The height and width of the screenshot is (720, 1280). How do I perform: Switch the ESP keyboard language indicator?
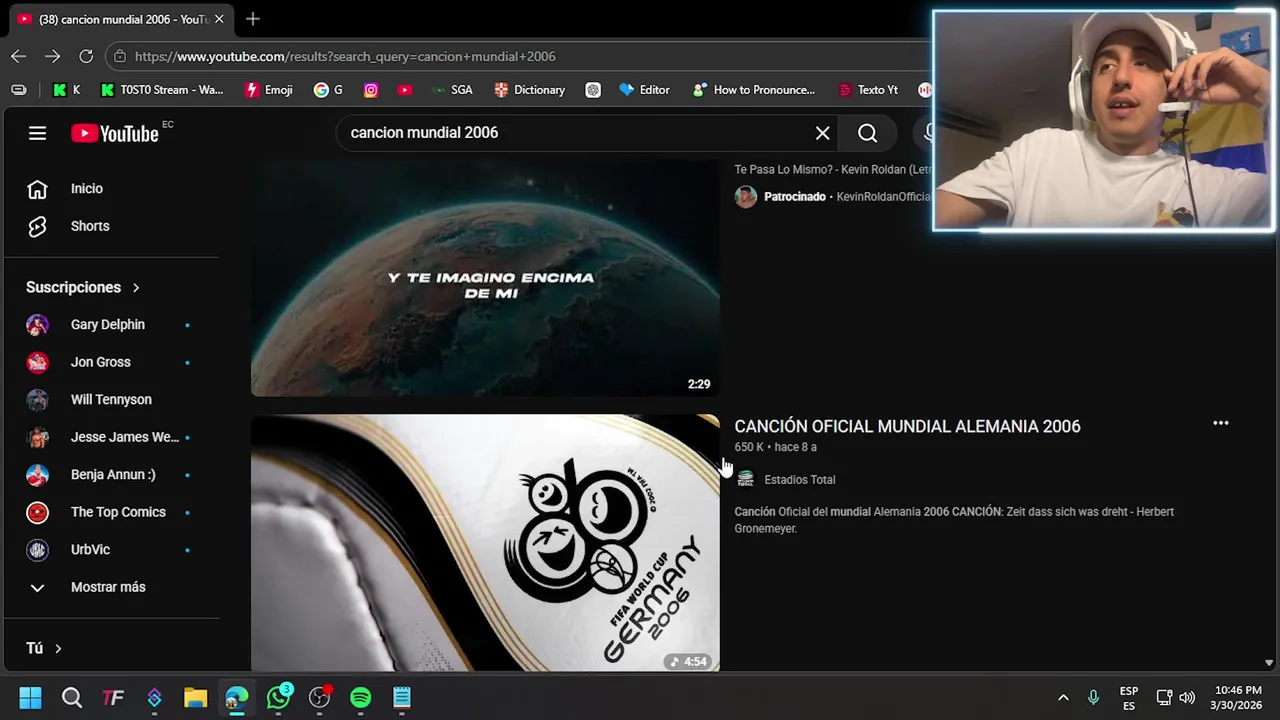point(1129,697)
